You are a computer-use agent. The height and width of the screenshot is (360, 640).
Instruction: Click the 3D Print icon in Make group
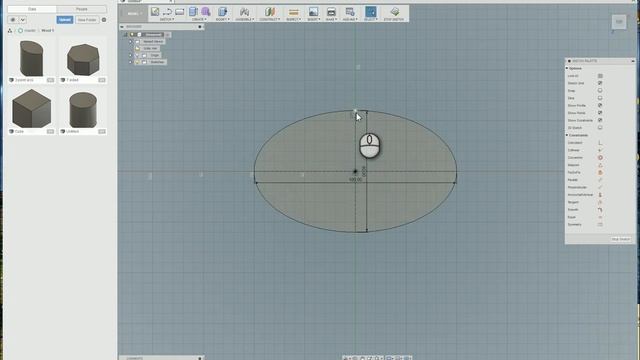[331, 12]
